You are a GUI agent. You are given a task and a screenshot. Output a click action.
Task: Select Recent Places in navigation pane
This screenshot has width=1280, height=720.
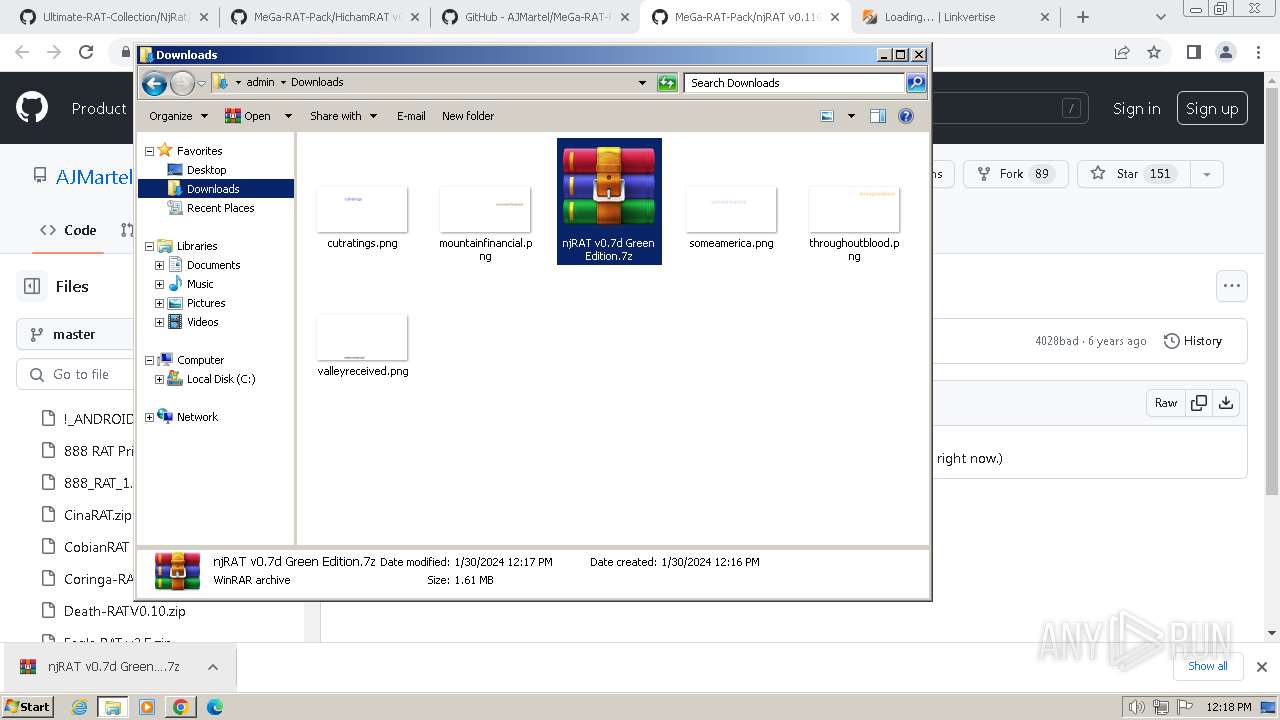[220, 208]
